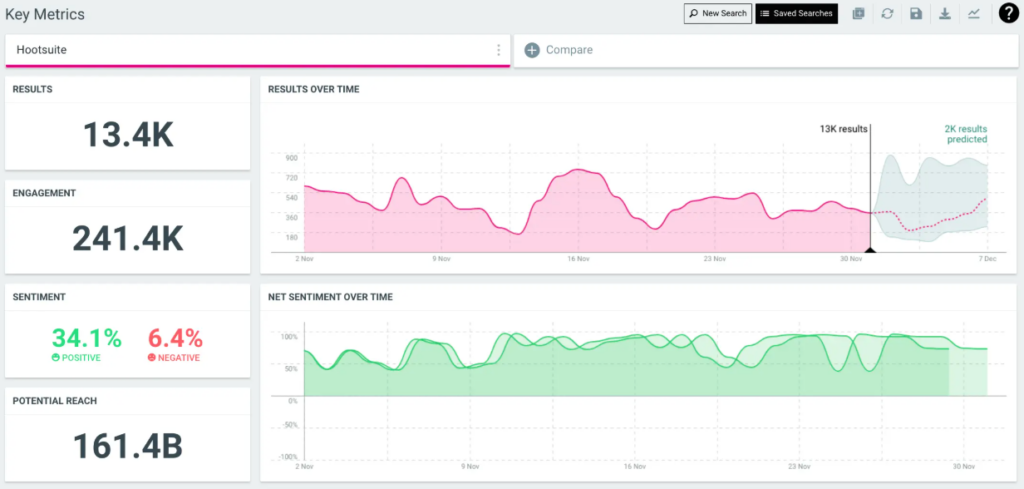Click the Key Metrics page title

[x=45, y=14]
